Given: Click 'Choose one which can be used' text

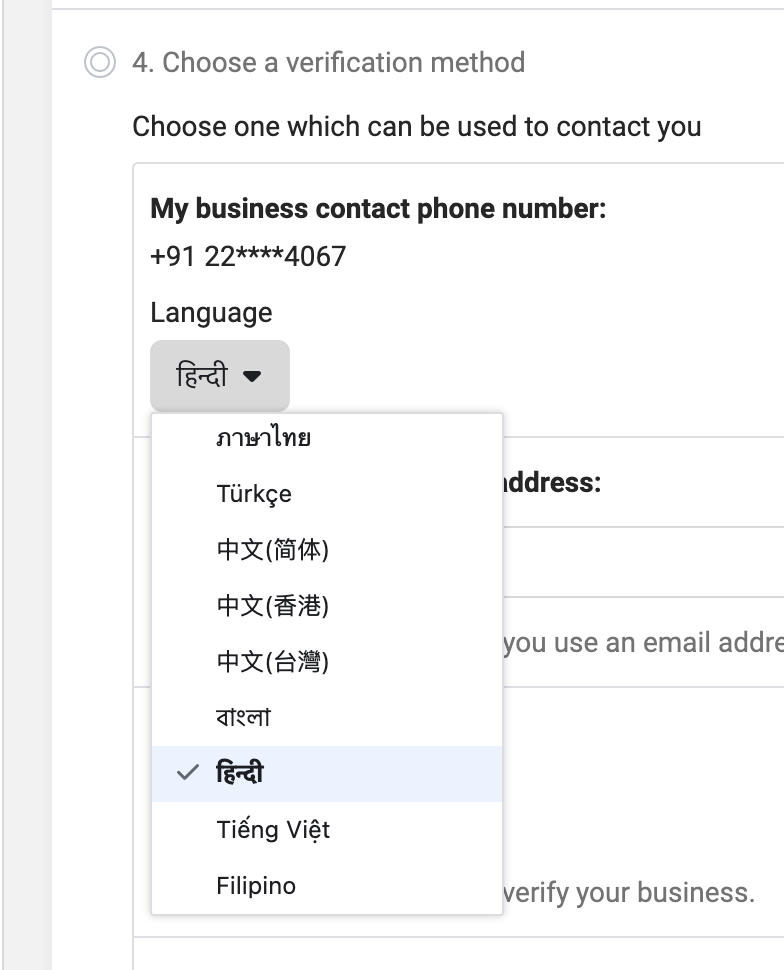Looking at the screenshot, I should pos(416,127).
